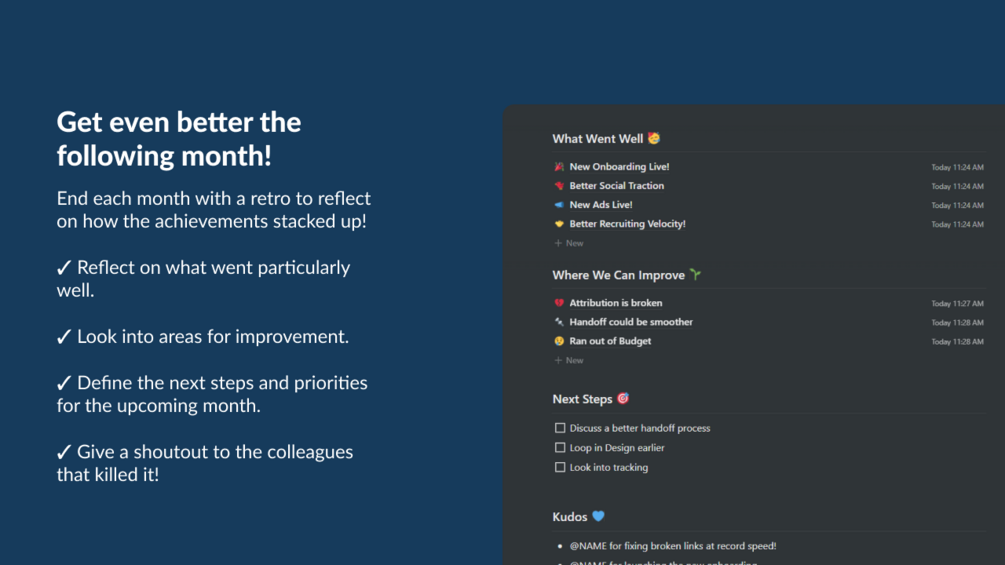This screenshot has width=1005, height=565.
Task: Mark Look into tracking as done
Action: [x=560, y=467]
